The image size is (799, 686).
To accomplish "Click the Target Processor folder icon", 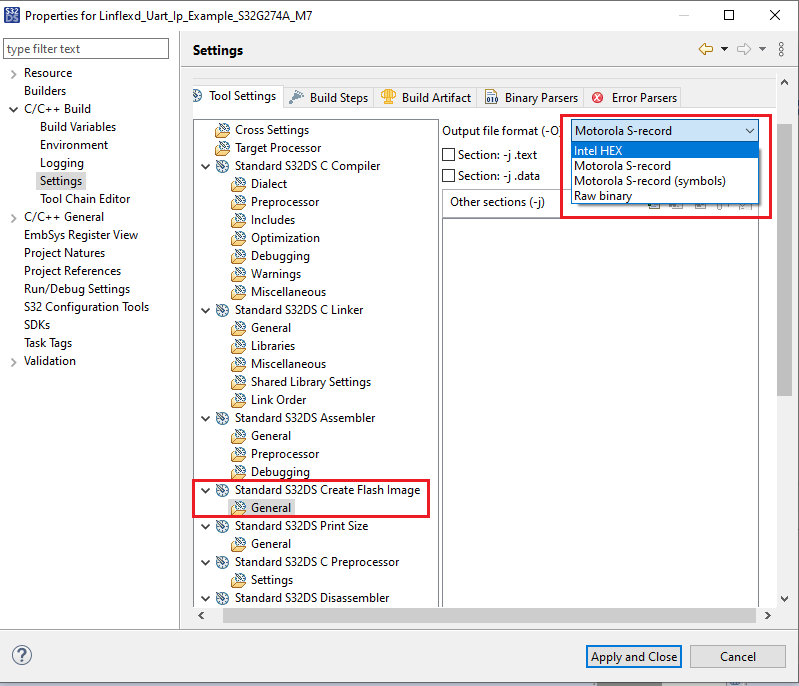I will pyautogui.click(x=222, y=148).
